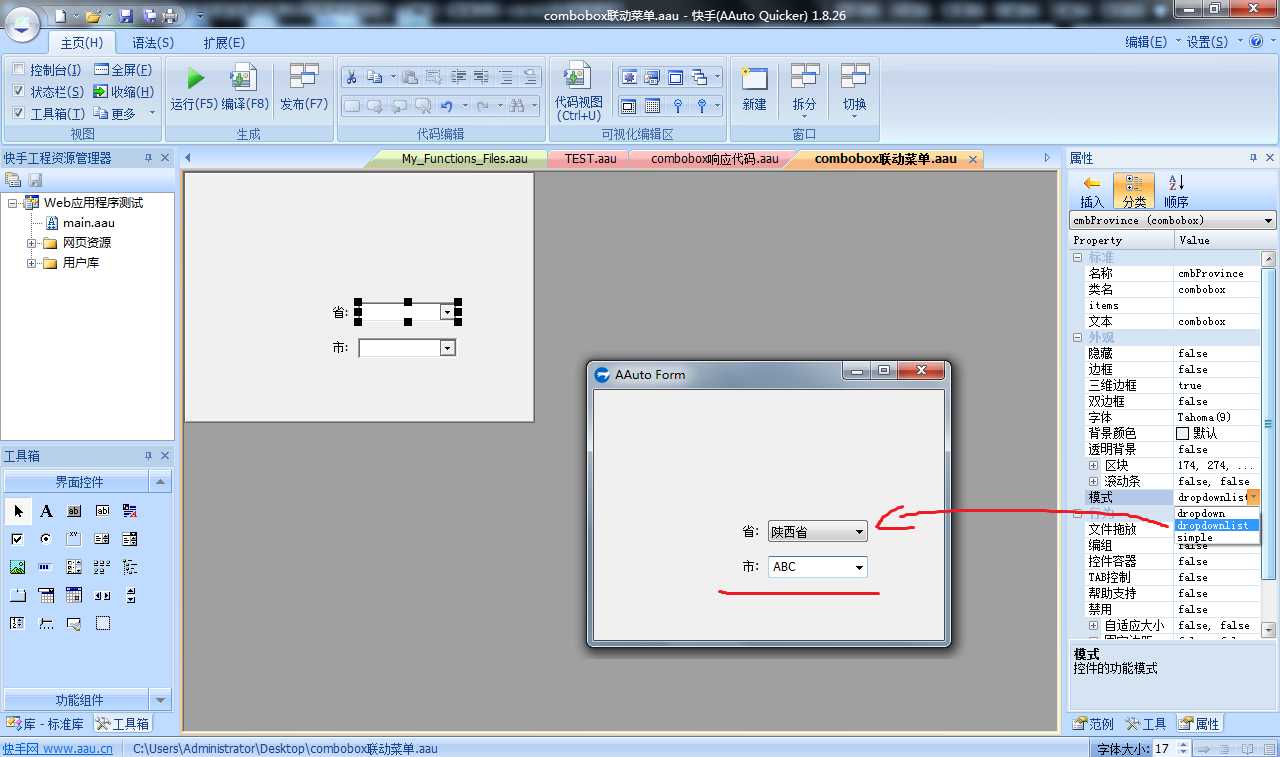
Task: Expand the 滚动条 property group
Action: click(1094, 481)
